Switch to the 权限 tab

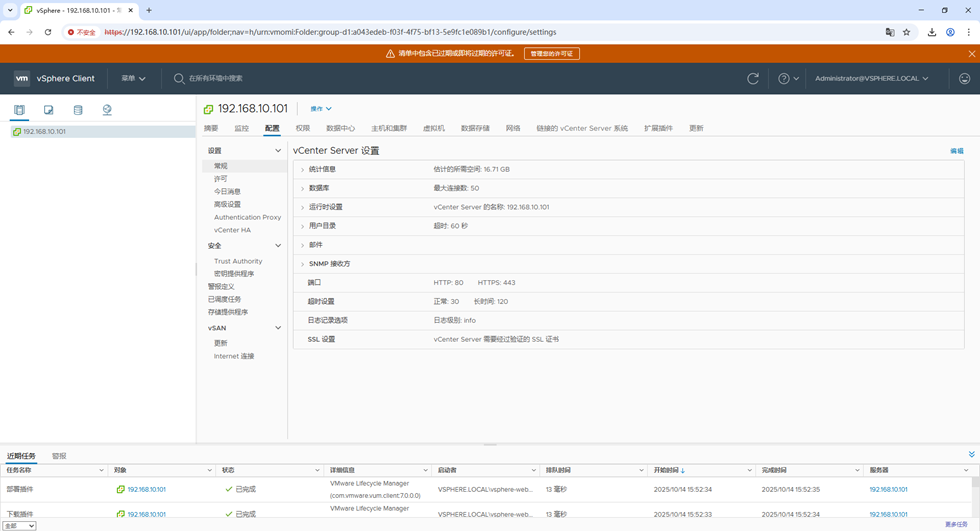pos(302,129)
